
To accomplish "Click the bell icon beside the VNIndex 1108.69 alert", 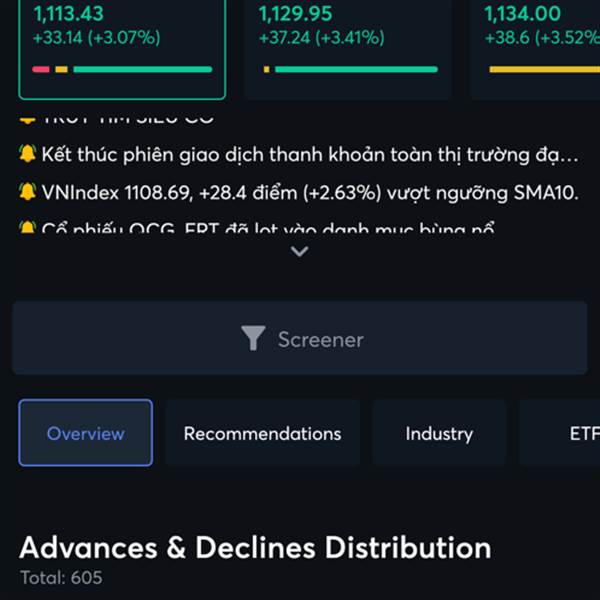I will (x=27, y=192).
